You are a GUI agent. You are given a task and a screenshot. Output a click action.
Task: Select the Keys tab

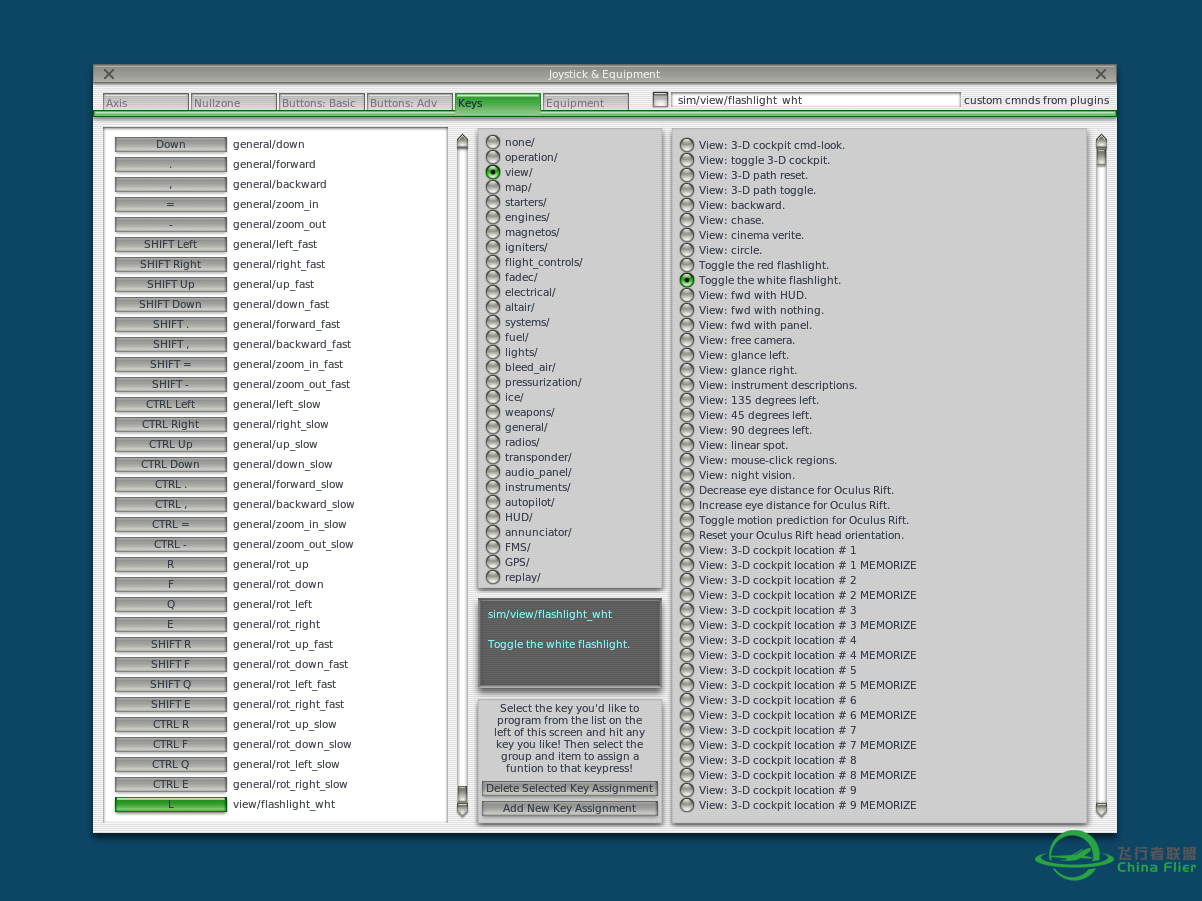(498, 102)
